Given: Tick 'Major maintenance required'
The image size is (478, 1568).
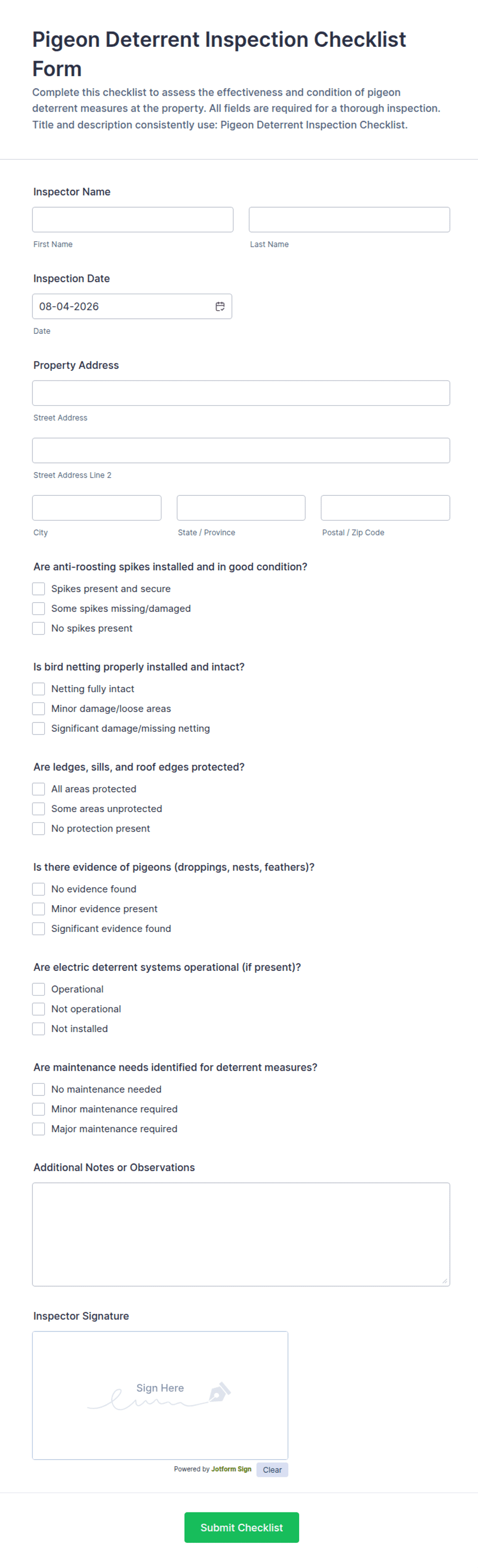Looking at the screenshot, I should pyautogui.click(x=39, y=1128).
